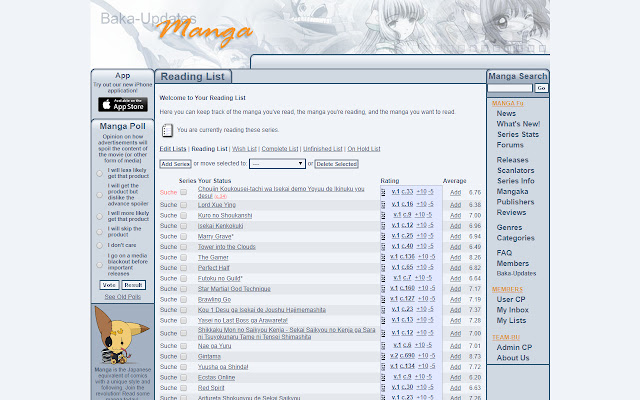Click the small list icon in Tower into the Clouds row

[383, 247]
